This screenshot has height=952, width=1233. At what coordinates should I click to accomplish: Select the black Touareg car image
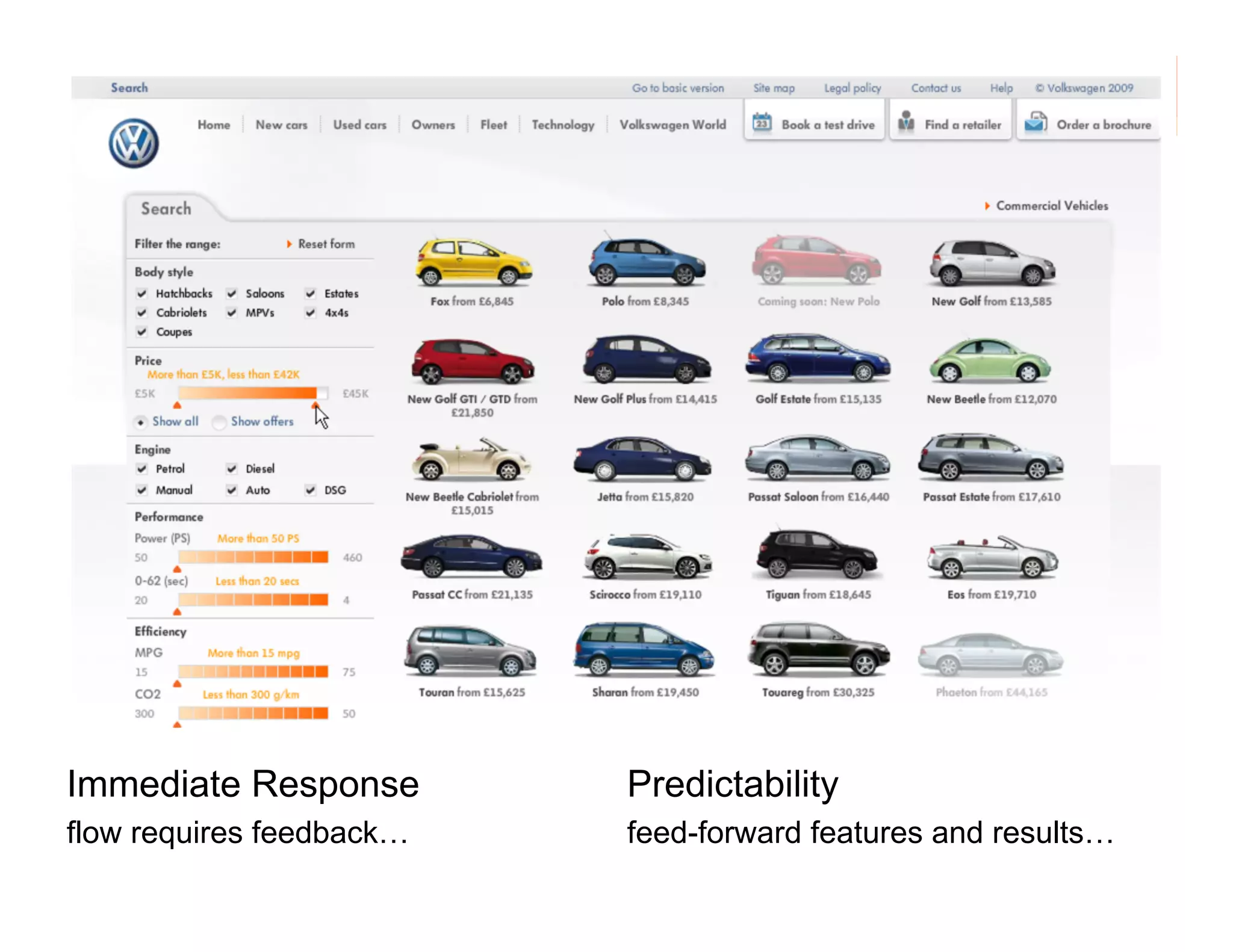818,650
